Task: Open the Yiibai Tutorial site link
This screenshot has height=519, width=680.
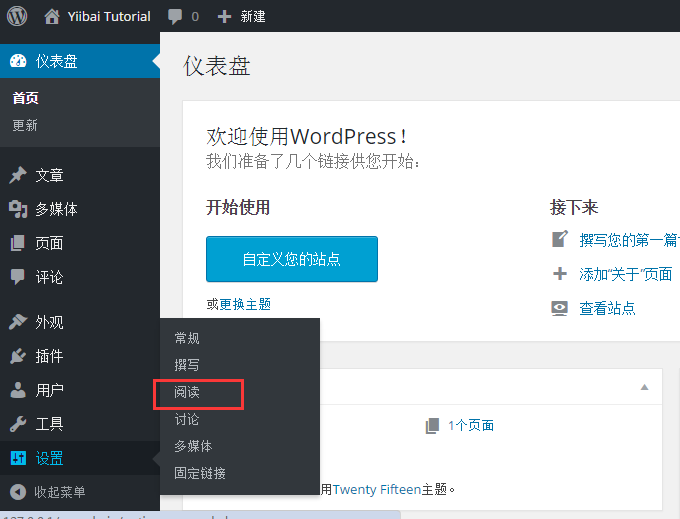Action: coord(109,16)
